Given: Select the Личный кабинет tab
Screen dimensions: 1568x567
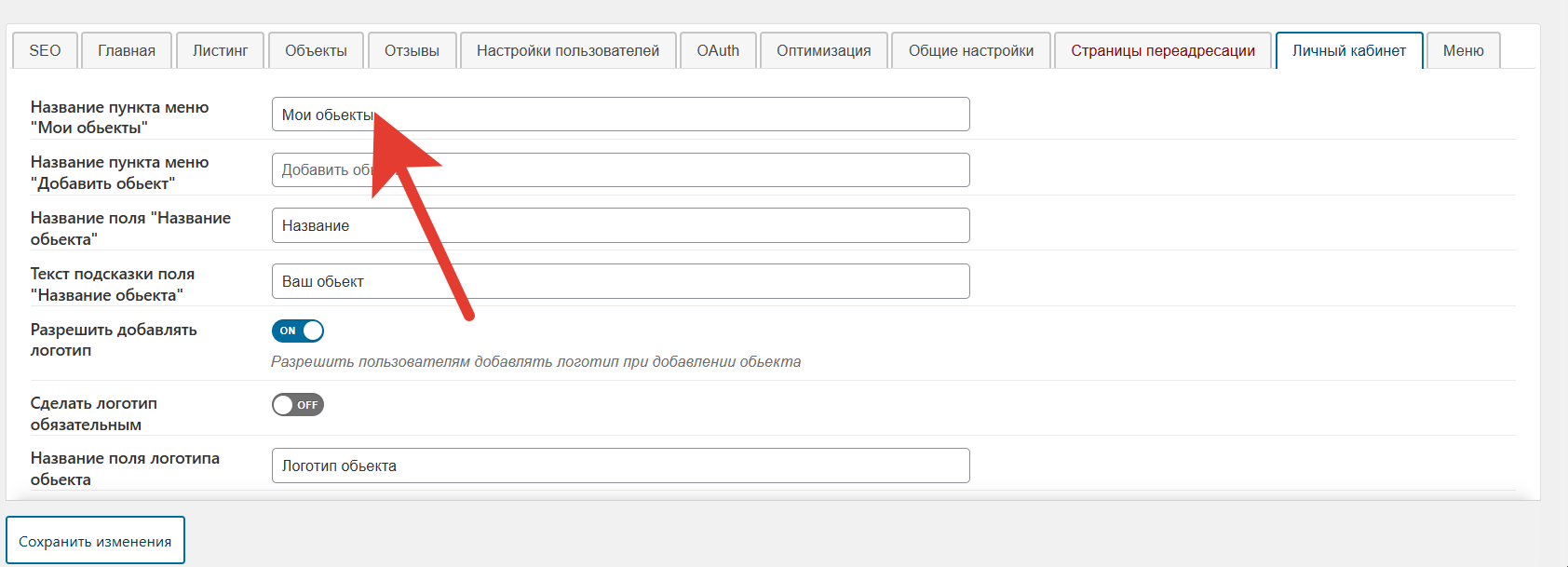Looking at the screenshot, I should (1348, 50).
